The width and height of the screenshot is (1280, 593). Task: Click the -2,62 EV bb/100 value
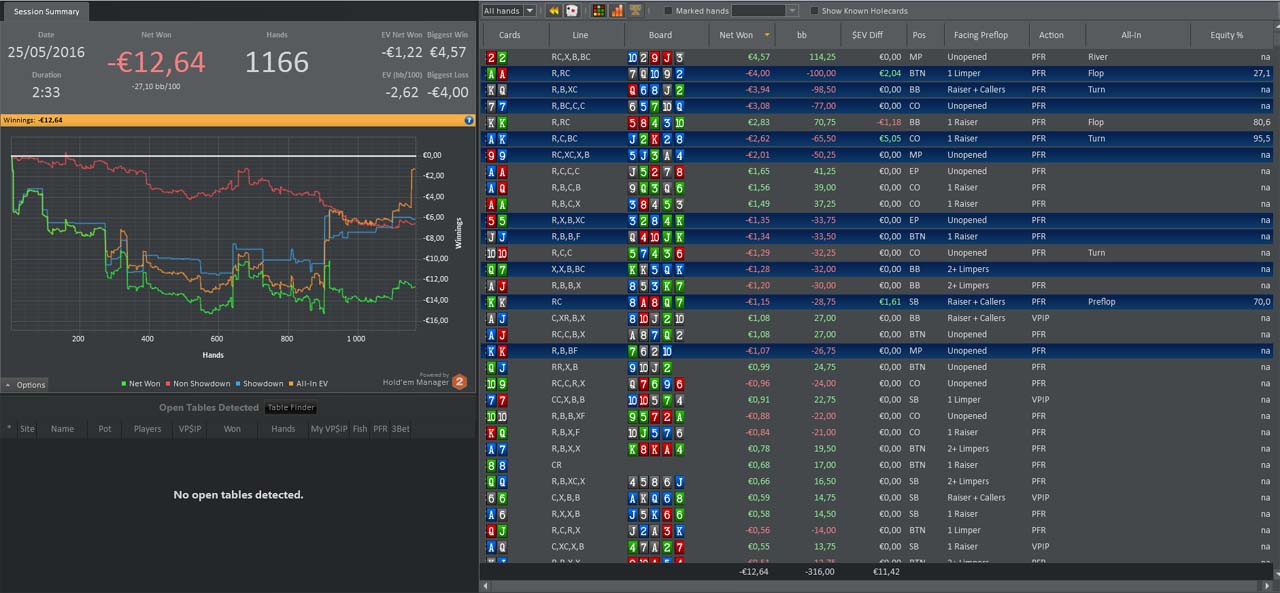[402, 92]
